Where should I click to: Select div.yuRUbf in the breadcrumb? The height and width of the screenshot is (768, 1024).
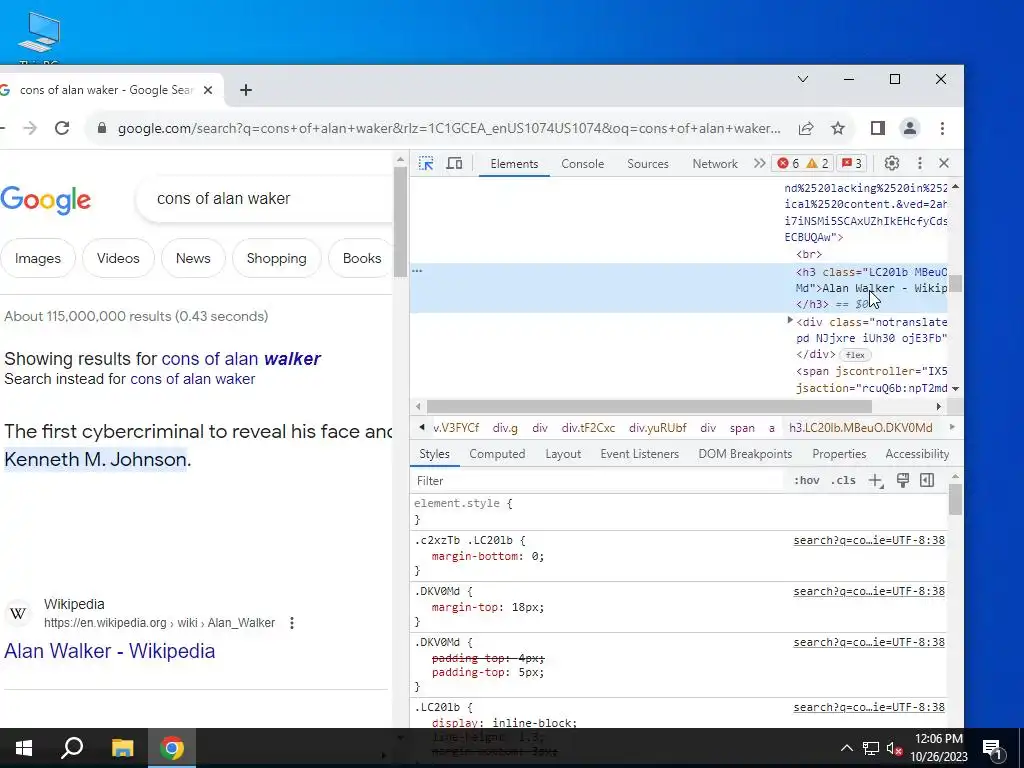pos(658,428)
